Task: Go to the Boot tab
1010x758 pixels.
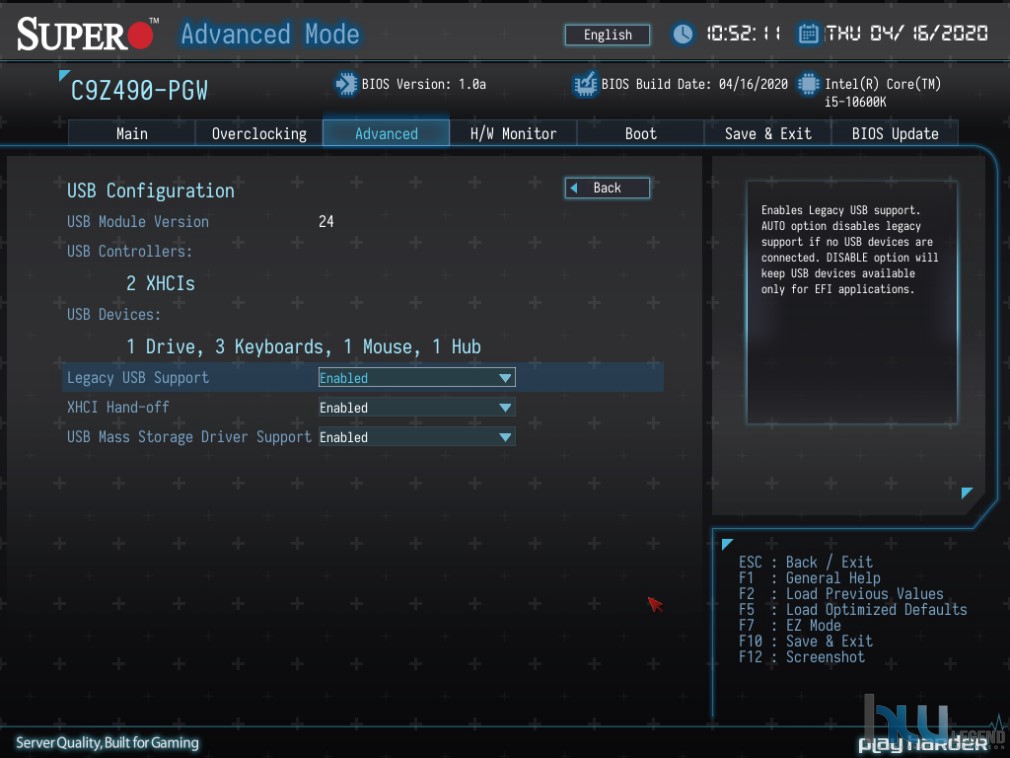Action: pos(640,133)
